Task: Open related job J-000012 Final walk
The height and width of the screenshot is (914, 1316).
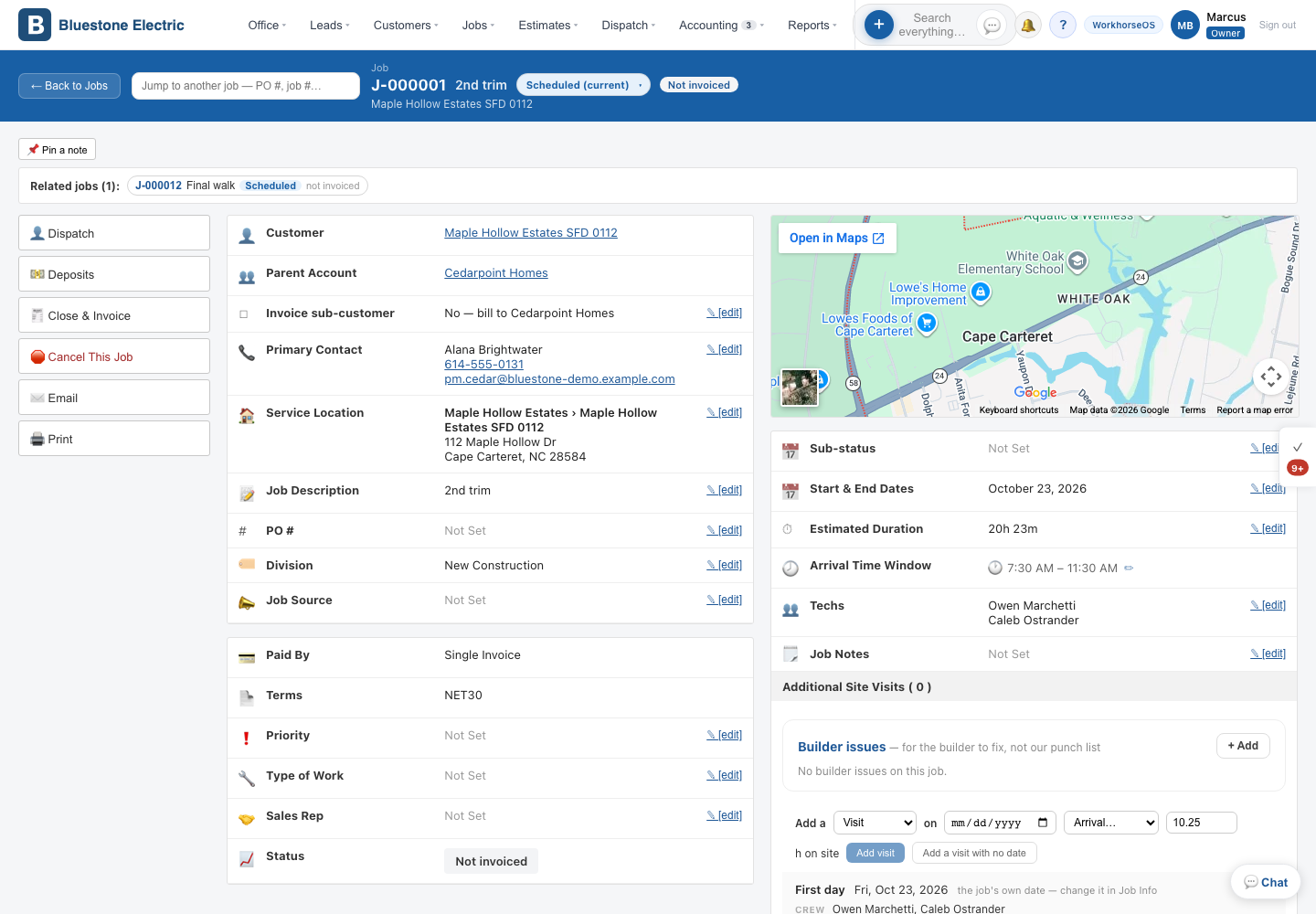Action: (x=248, y=186)
